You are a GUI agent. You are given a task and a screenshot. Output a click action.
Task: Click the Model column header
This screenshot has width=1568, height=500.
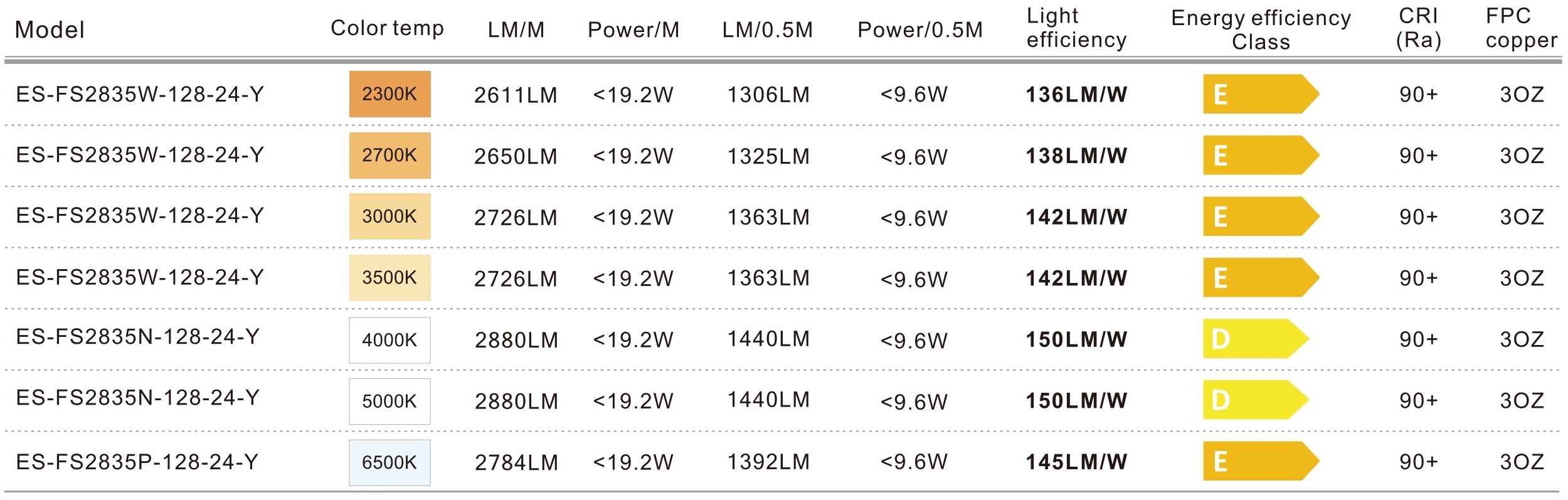click(x=50, y=29)
